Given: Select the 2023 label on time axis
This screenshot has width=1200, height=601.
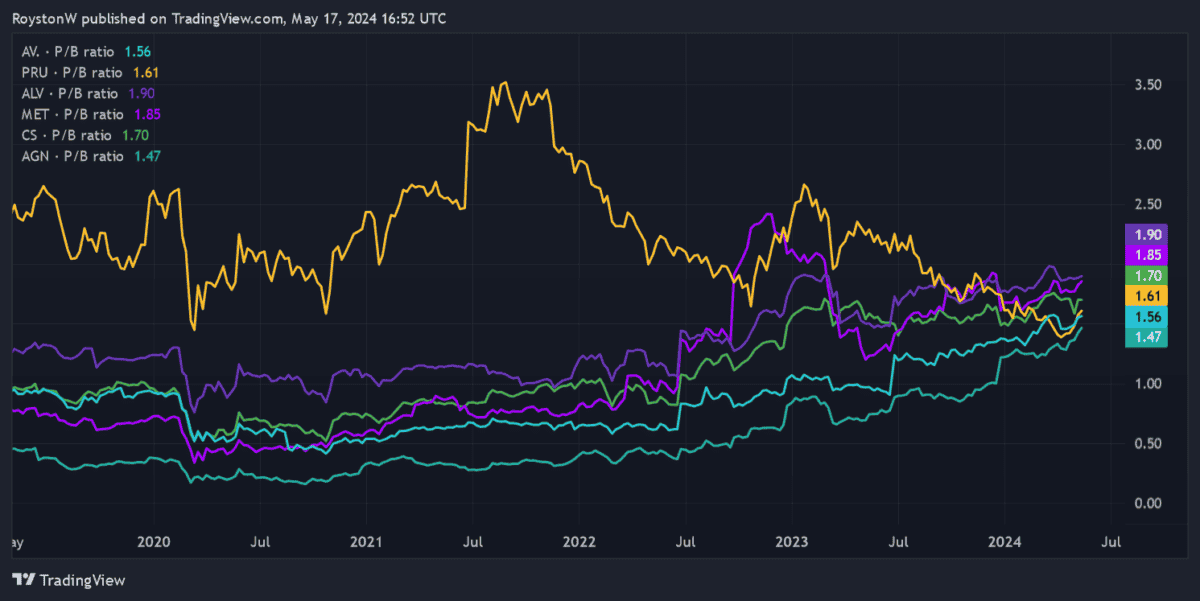Looking at the screenshot, I should coord(791,542).
